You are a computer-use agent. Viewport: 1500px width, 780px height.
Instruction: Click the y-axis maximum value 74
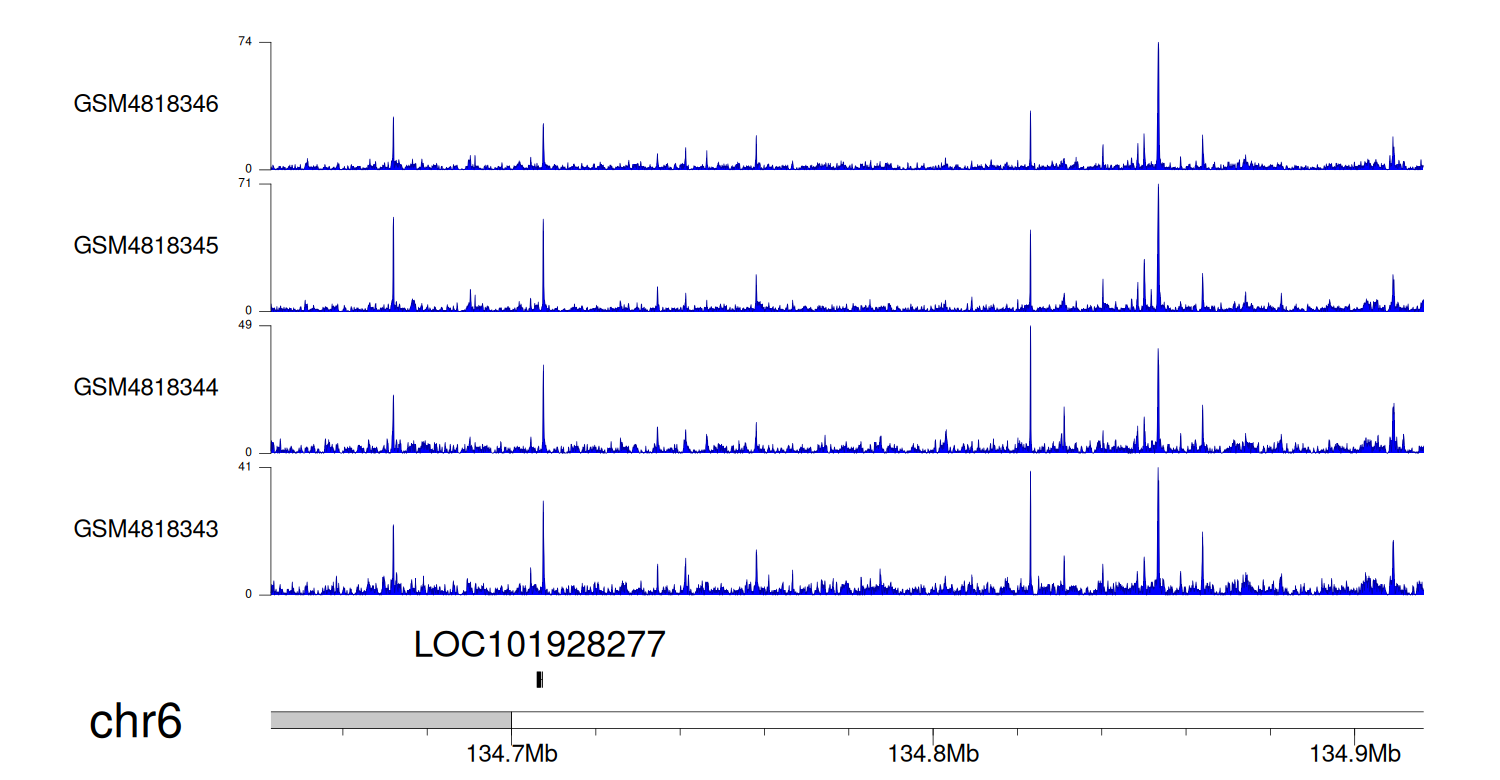[x=245, y=41]
